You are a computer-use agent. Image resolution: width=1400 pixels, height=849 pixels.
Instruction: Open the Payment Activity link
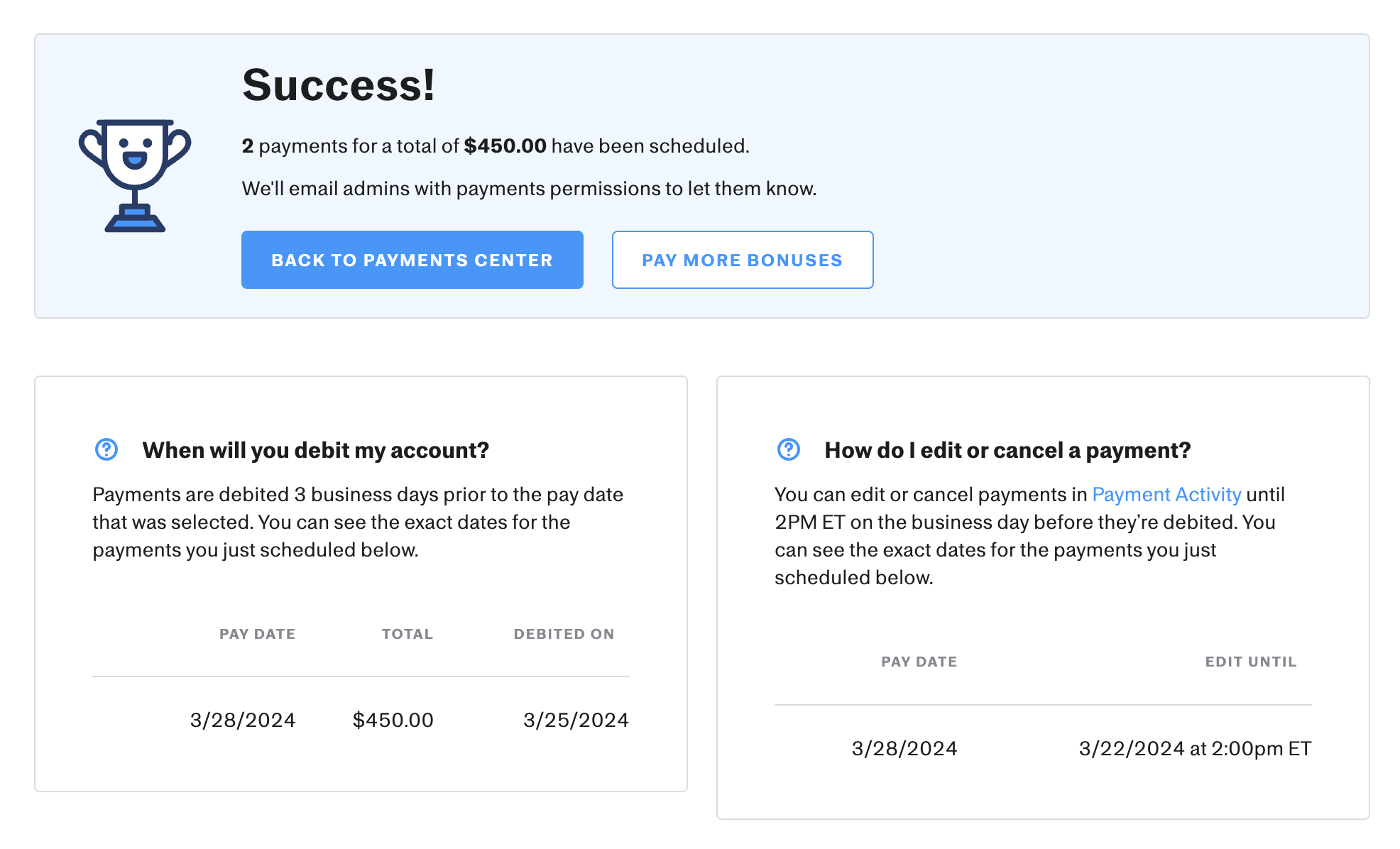click(x=1166, y=494)
